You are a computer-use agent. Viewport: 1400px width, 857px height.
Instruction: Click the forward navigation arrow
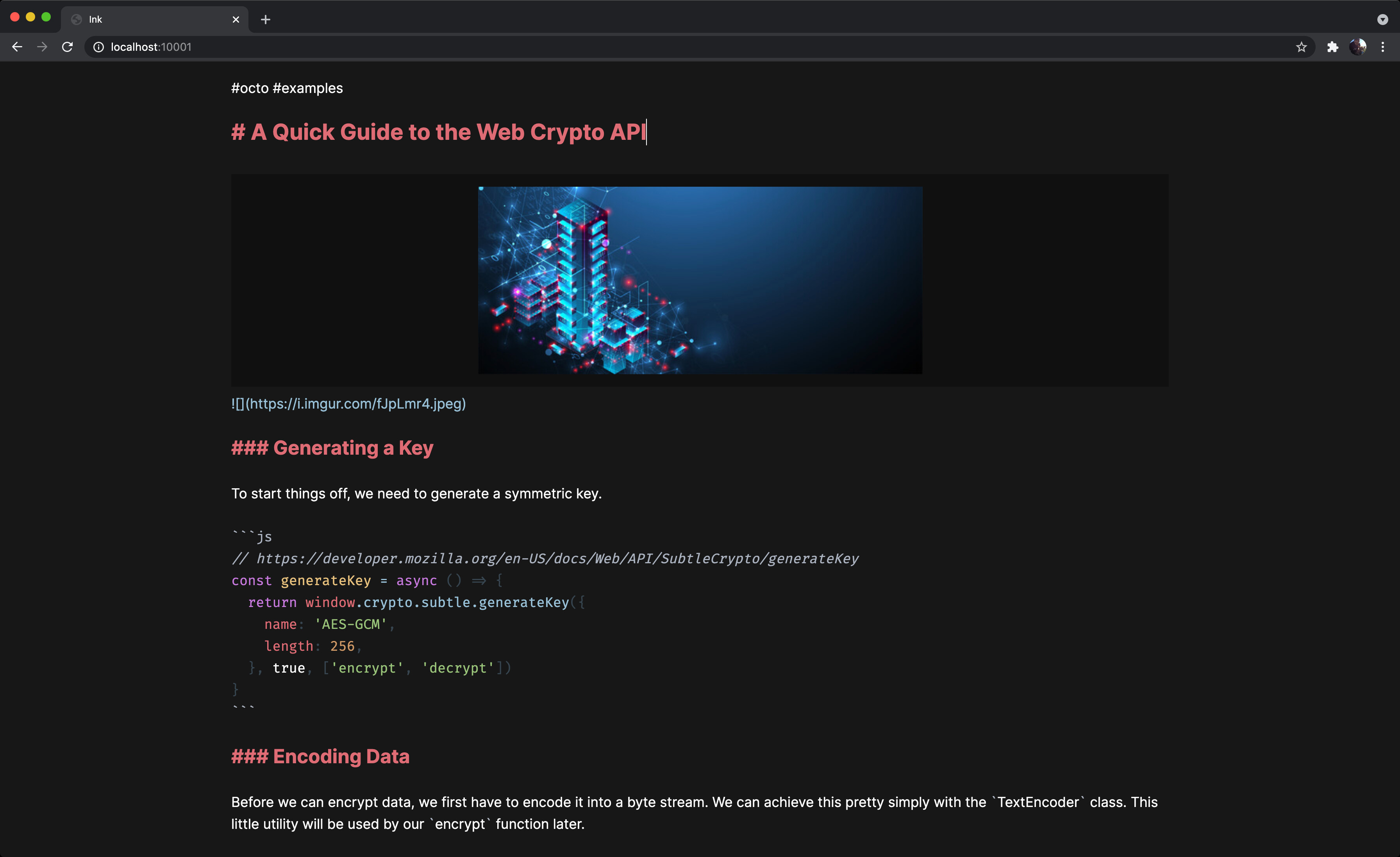point(42,46)
